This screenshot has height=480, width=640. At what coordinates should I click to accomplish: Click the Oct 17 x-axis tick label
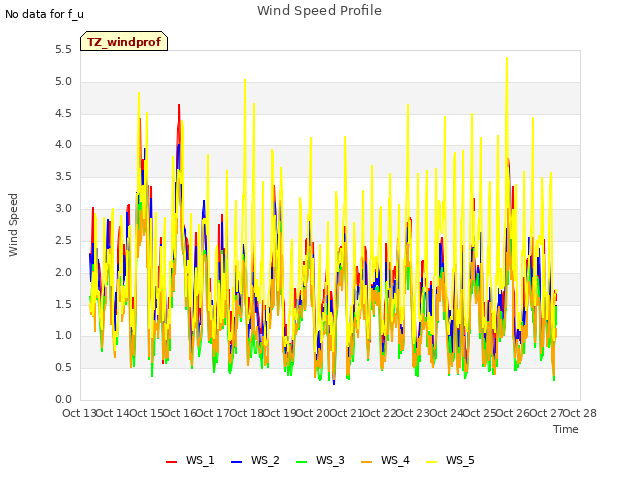pyautogui.click(x=213, y=413)
